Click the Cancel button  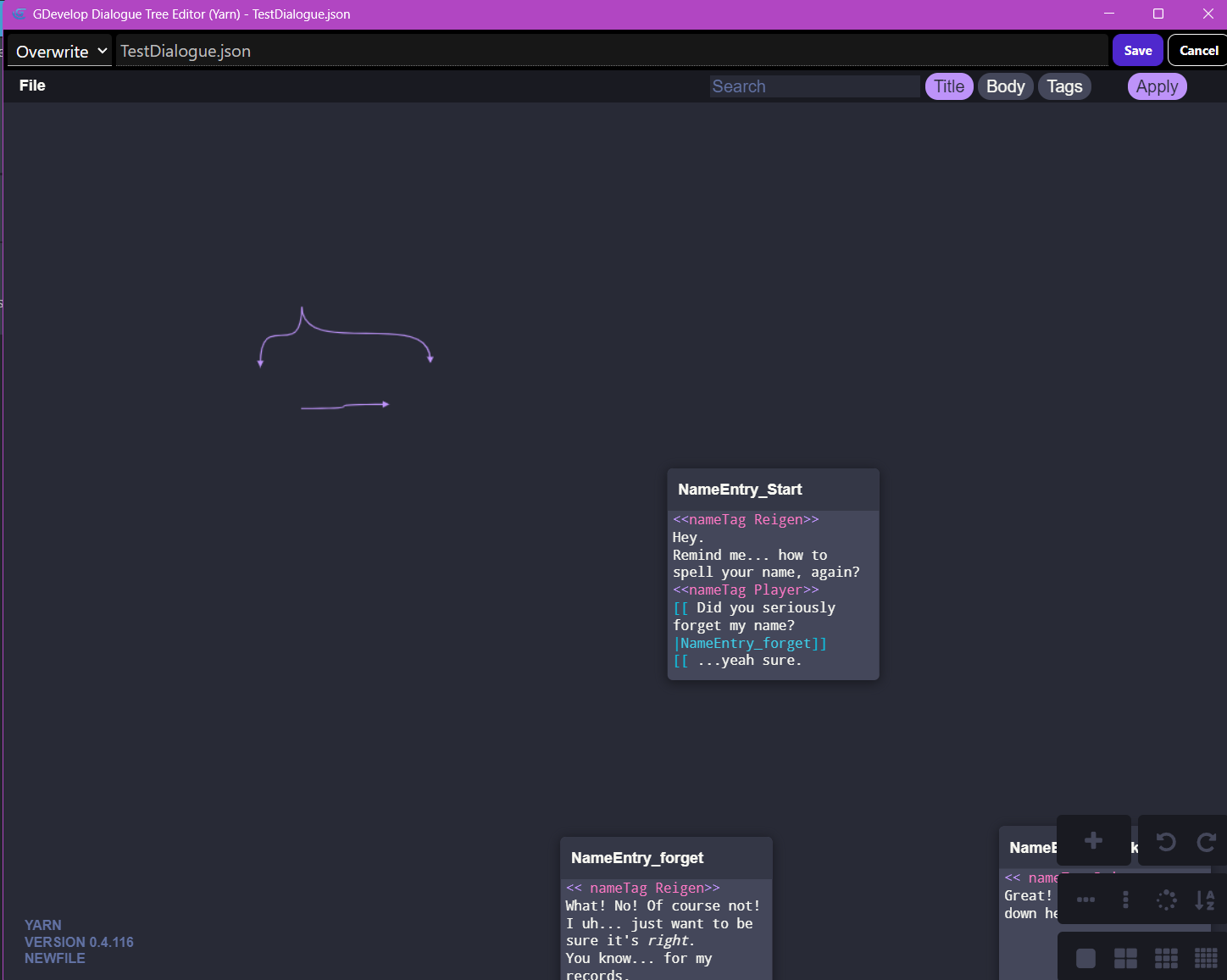point(1197,50)
